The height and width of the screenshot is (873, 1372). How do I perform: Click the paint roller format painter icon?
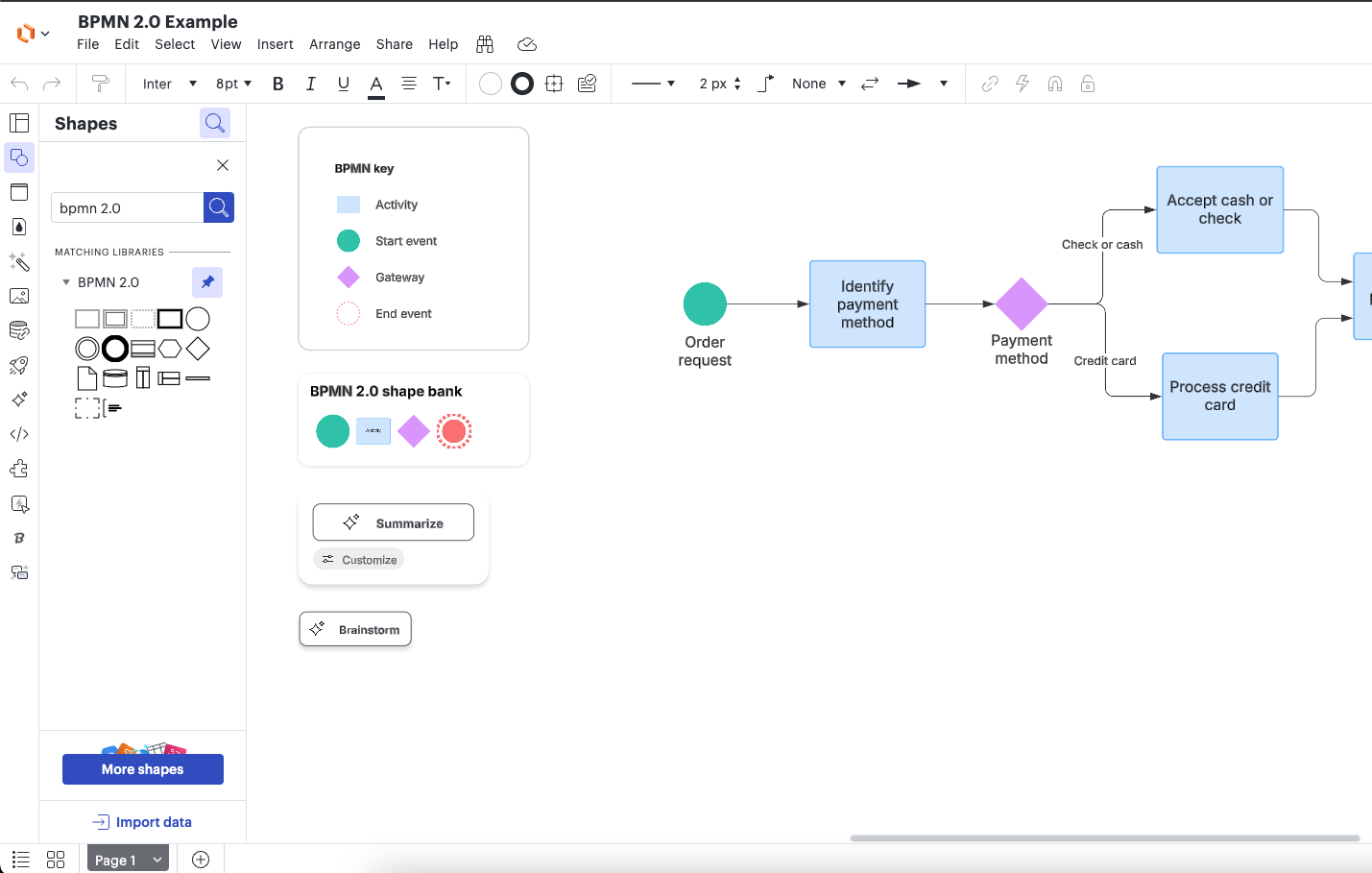(x=100, y=84)
